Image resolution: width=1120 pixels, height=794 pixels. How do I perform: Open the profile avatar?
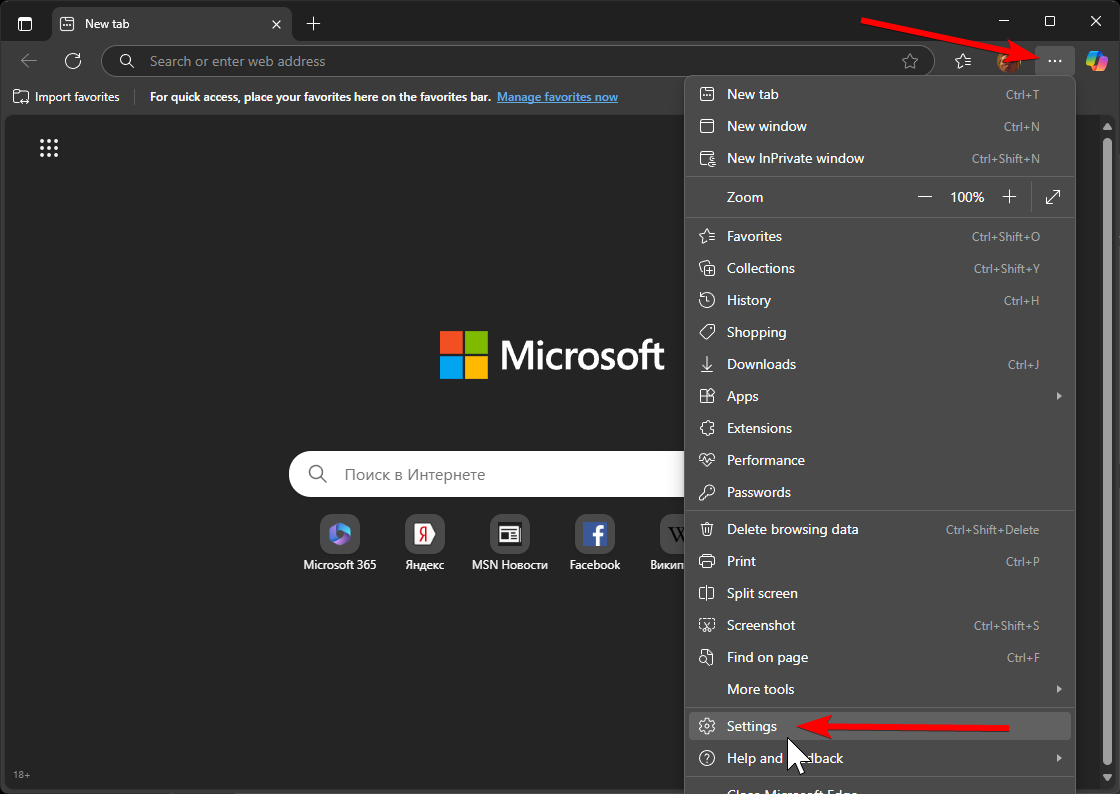point(1008,61)
